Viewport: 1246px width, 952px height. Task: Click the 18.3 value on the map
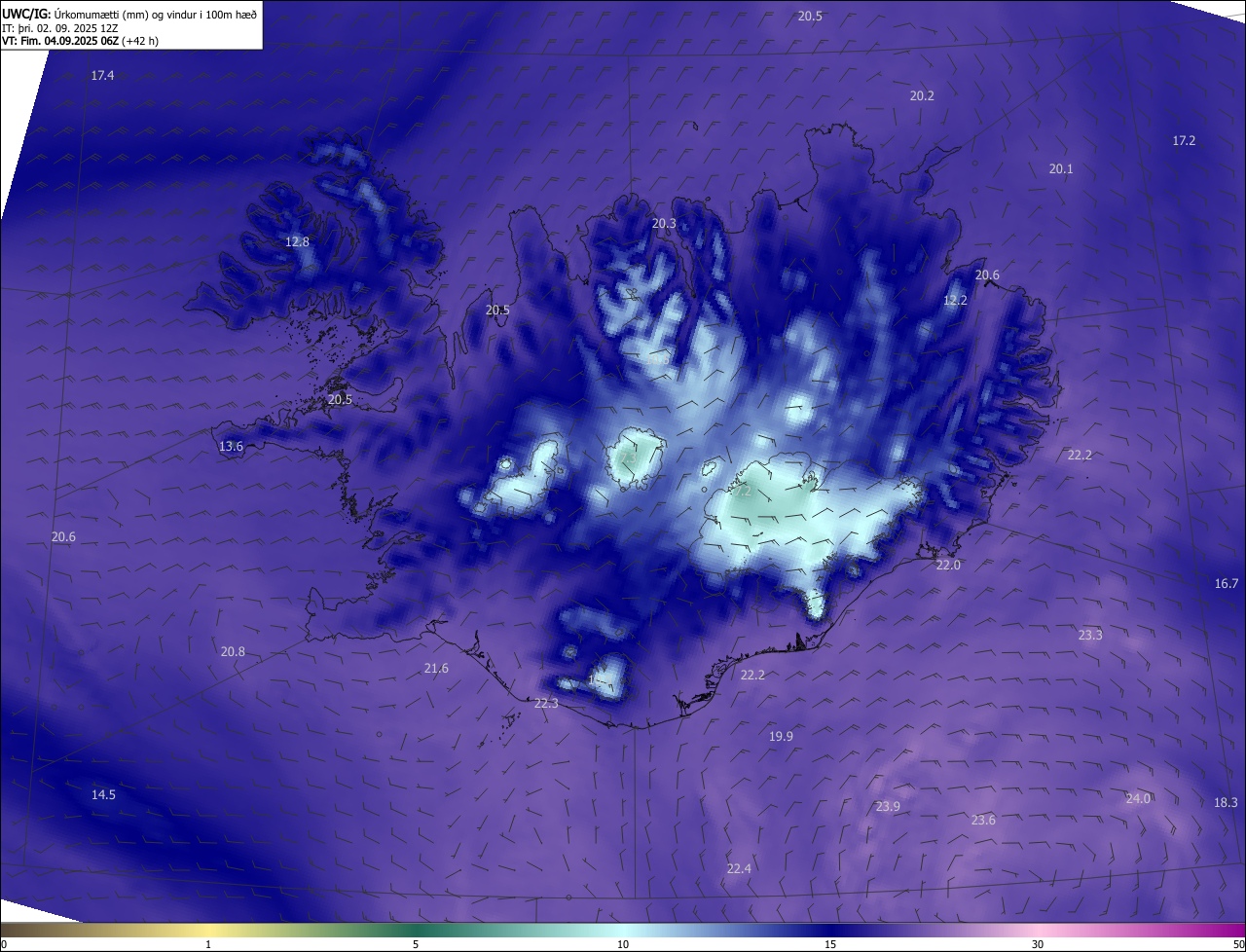[1226, 802]
